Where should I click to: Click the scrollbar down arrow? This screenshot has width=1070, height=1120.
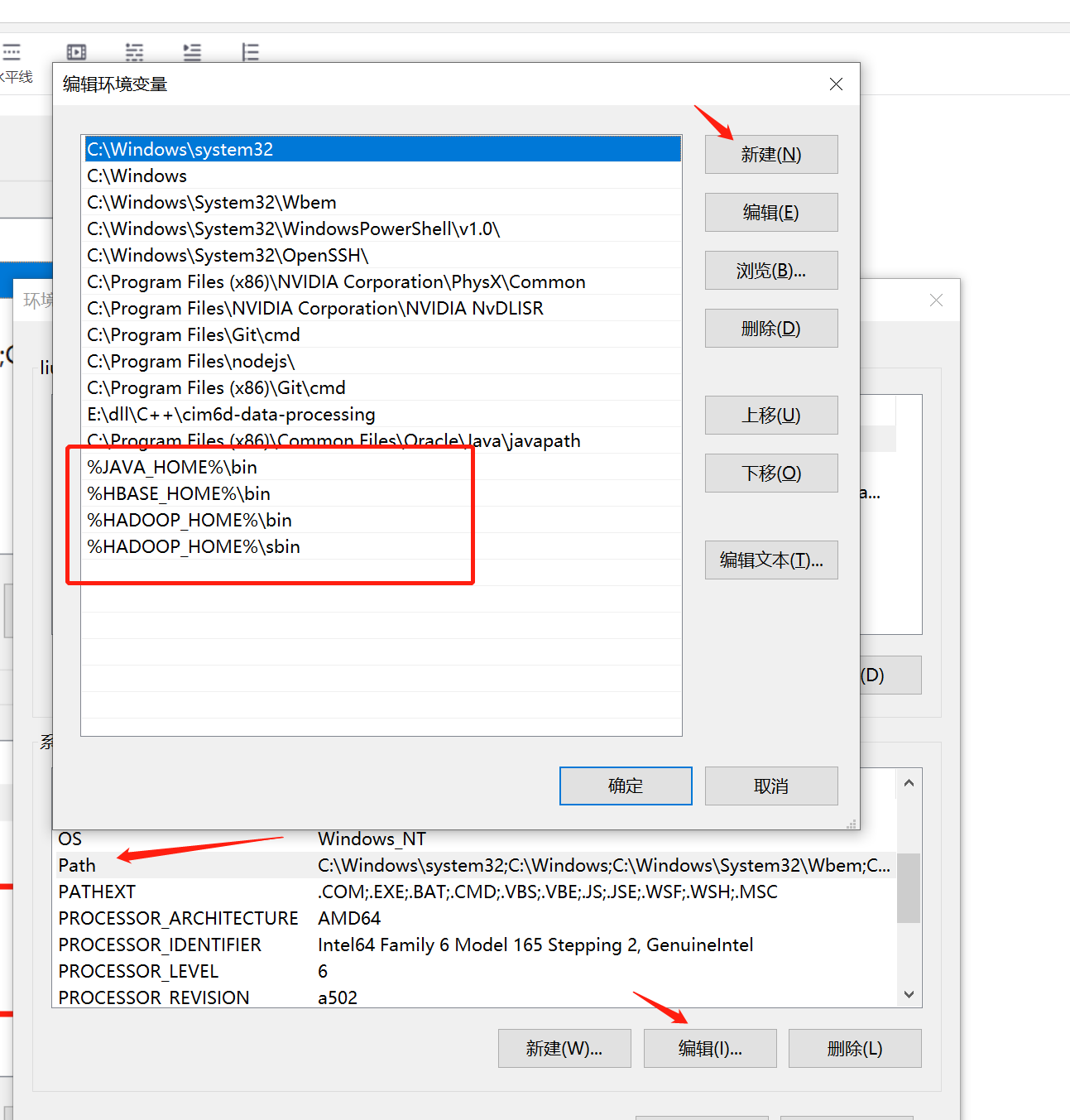[908, 994]
